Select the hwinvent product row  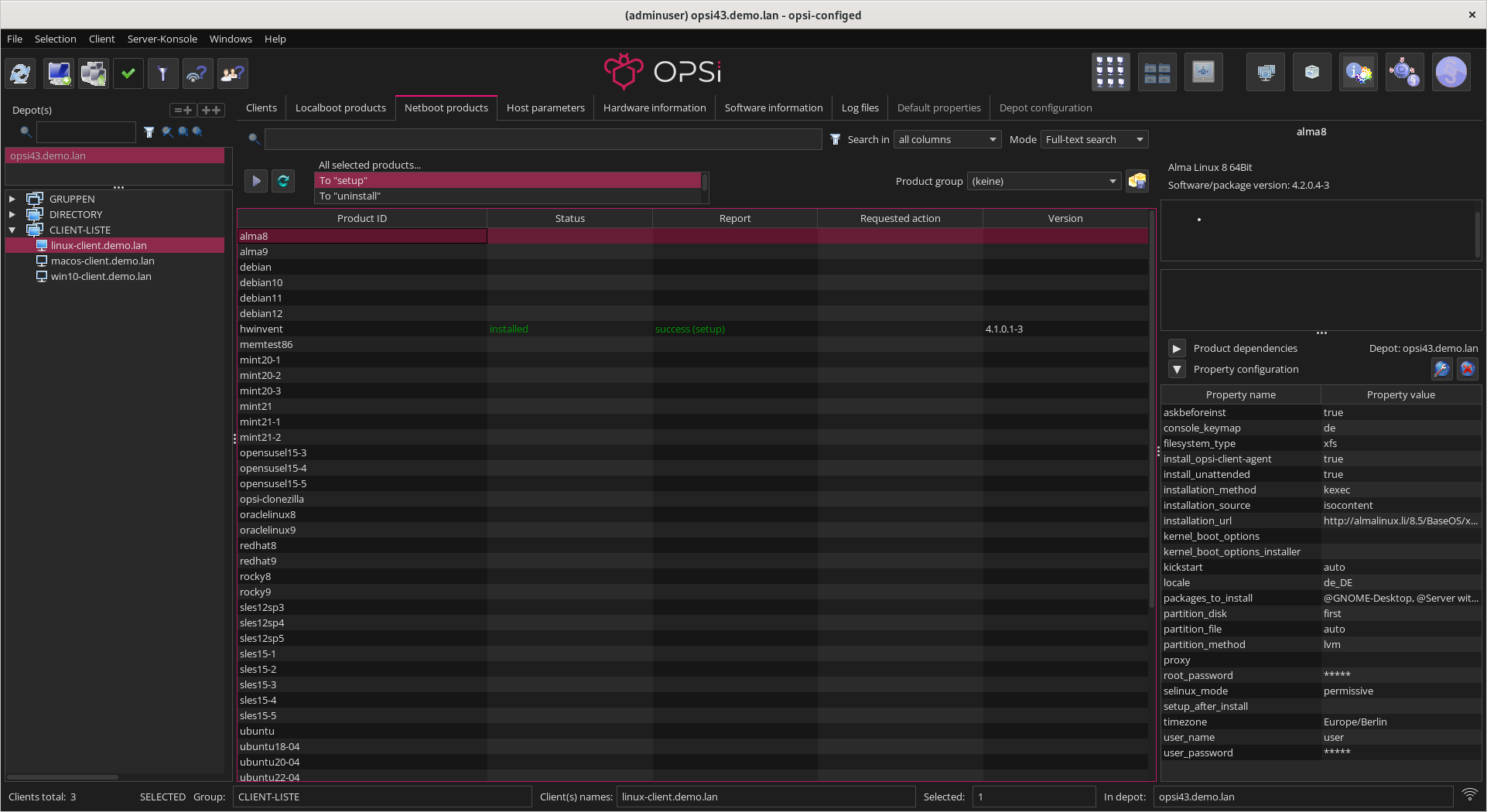(692, 329)
